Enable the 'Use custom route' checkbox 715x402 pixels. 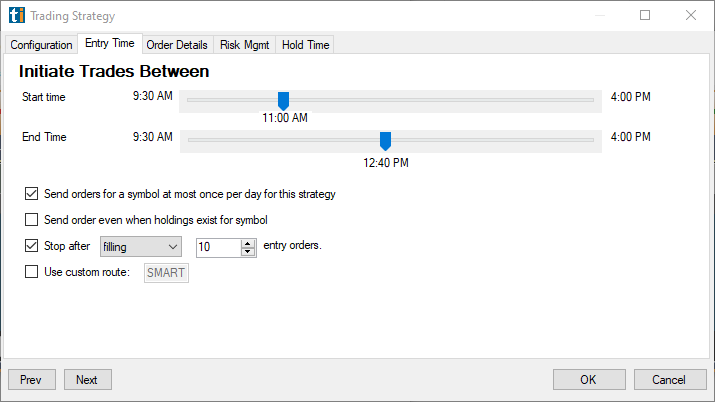32,272
